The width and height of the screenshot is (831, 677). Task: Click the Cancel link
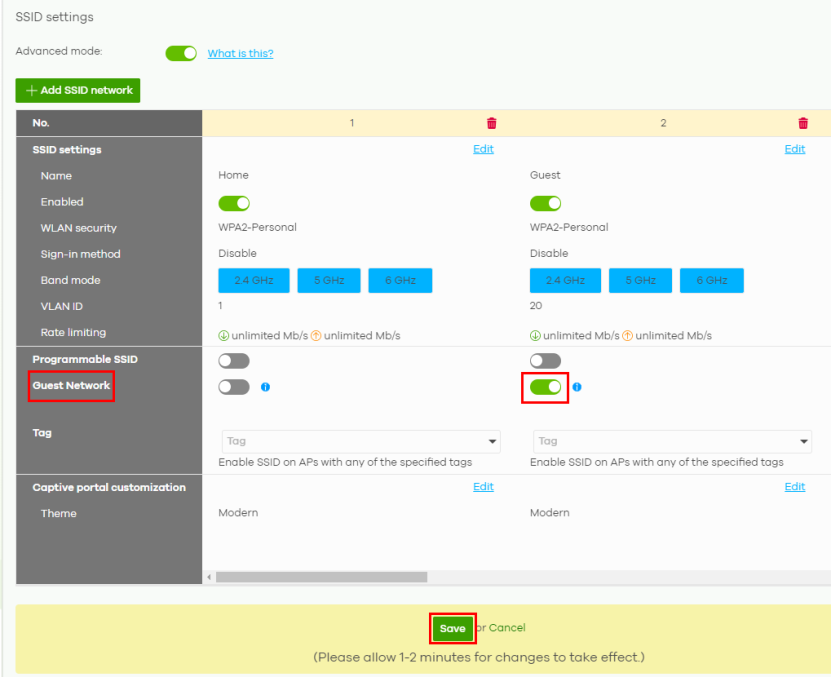click(x=507, y=628)
